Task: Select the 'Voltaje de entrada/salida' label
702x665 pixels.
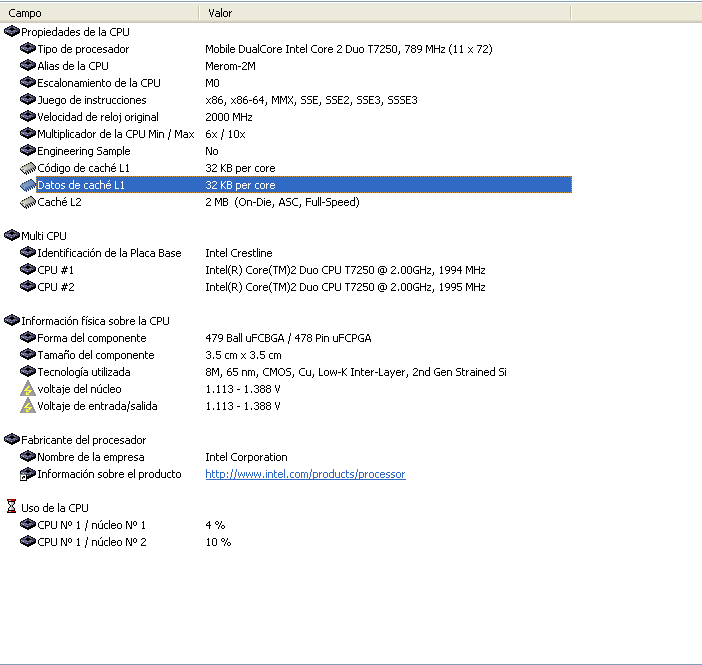Action: click(97, 406)
